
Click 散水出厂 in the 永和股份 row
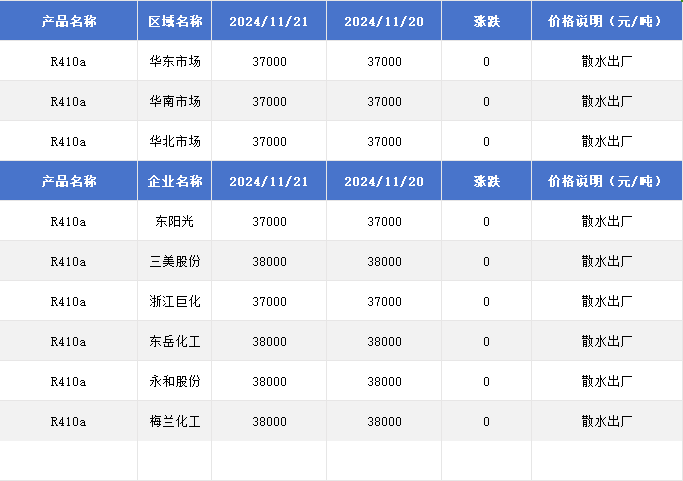tap(607, 382)
